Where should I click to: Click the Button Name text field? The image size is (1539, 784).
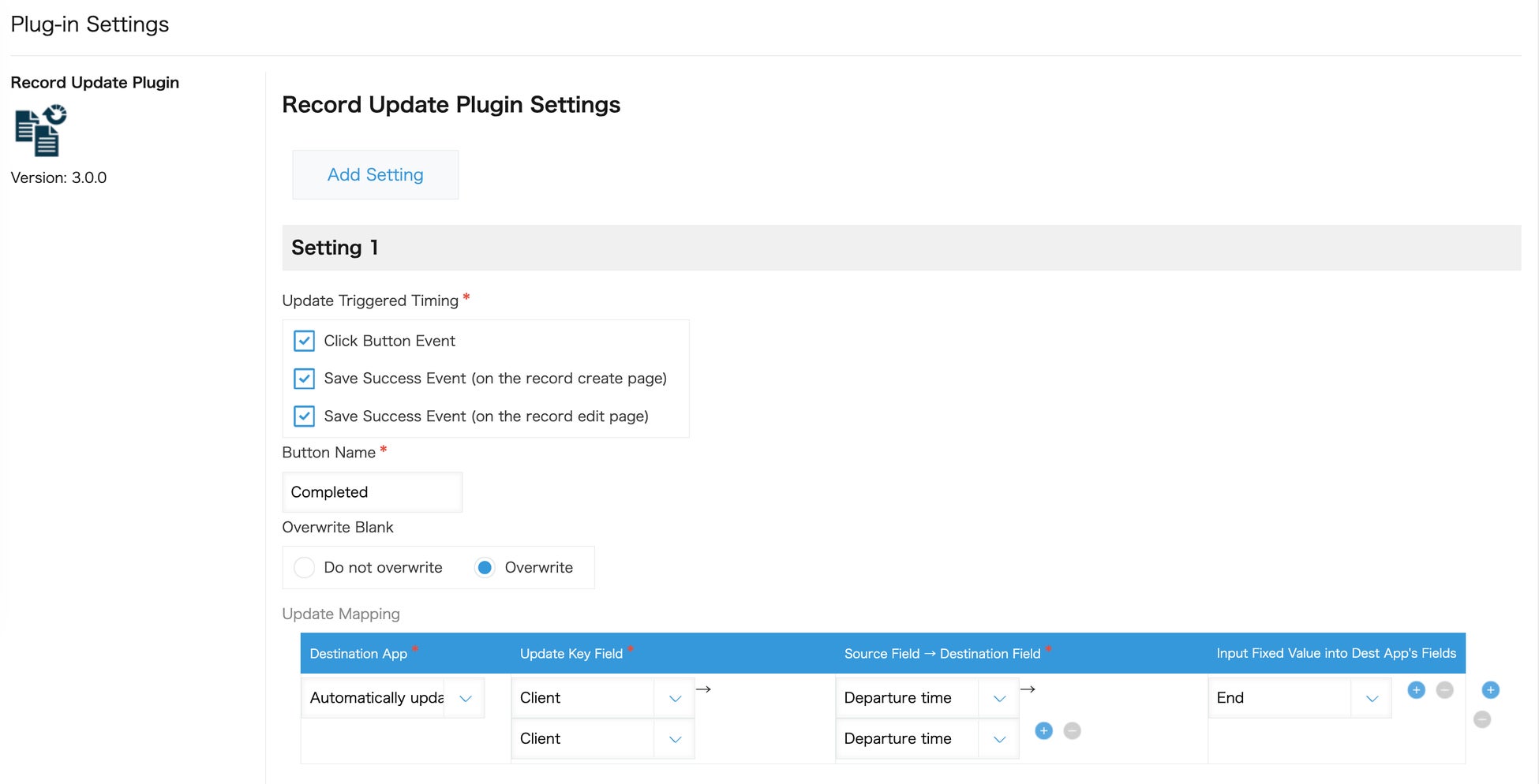[372, 492]
